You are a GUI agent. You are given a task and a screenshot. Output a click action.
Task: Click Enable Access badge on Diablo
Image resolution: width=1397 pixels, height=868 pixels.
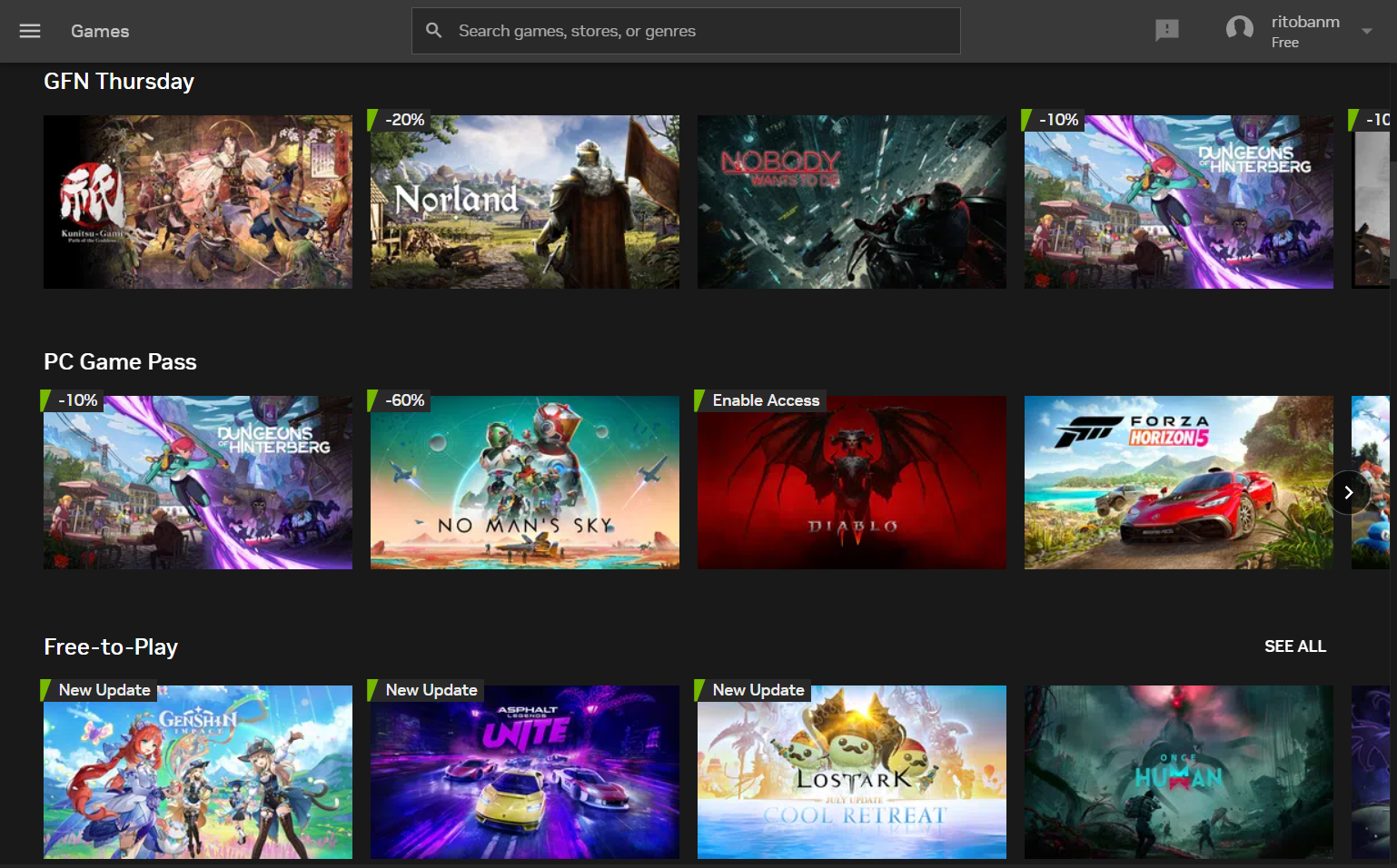pyautogui.click(x=765, y=400)
